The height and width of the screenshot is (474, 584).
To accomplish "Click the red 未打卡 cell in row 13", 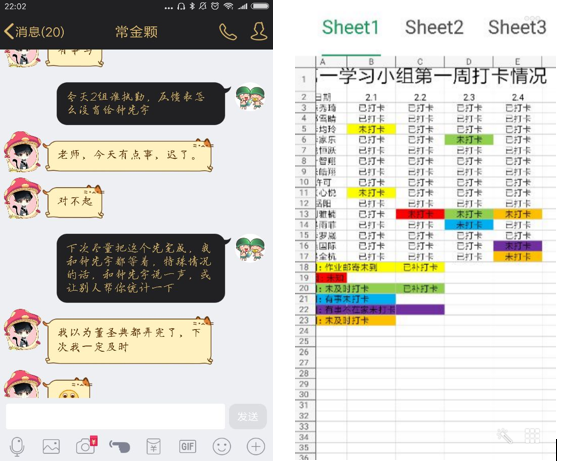I will pyautogui.click(x=420, y=214).
